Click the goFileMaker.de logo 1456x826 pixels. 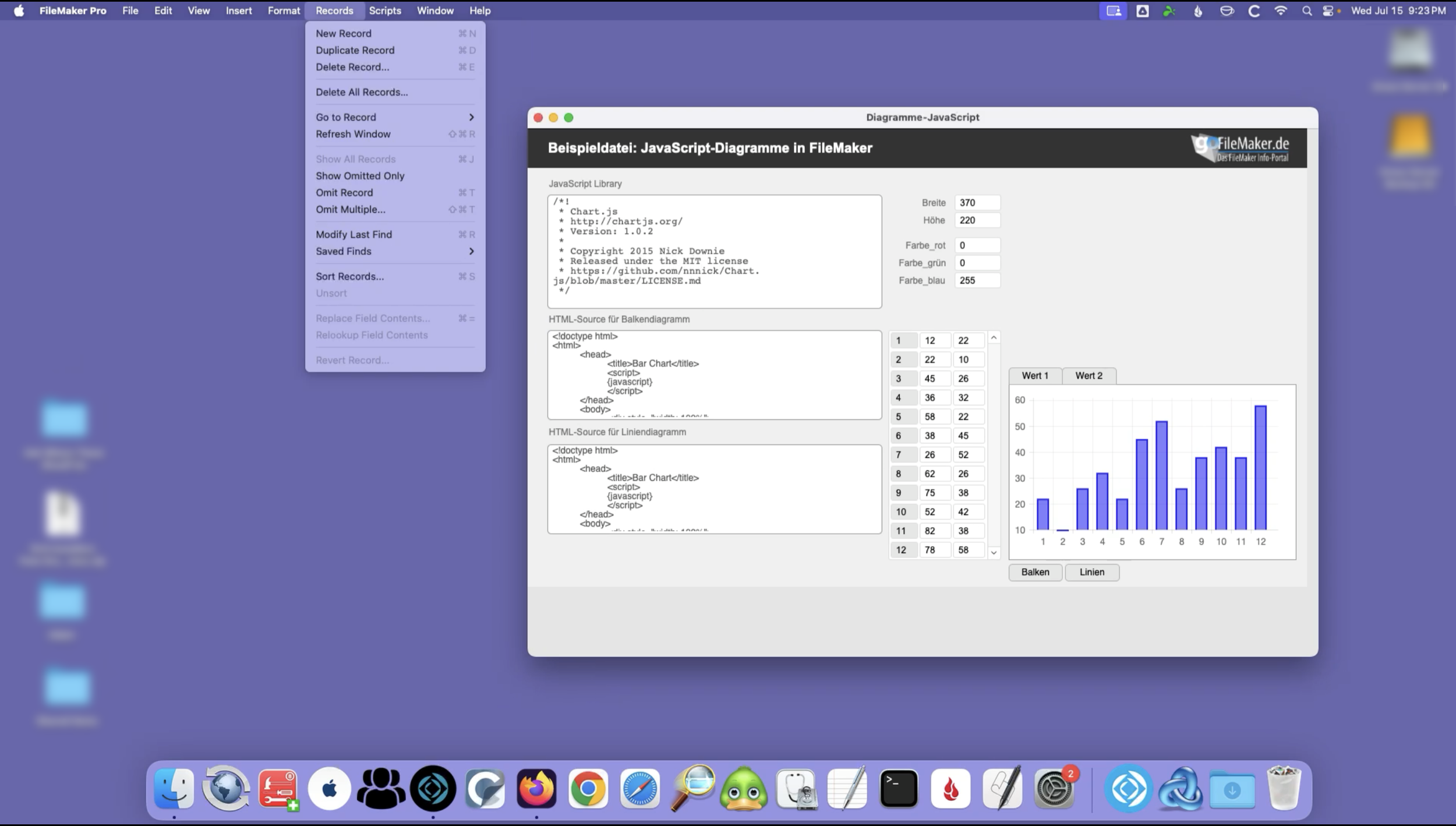pyautogui.click(x=1240, y=148)
